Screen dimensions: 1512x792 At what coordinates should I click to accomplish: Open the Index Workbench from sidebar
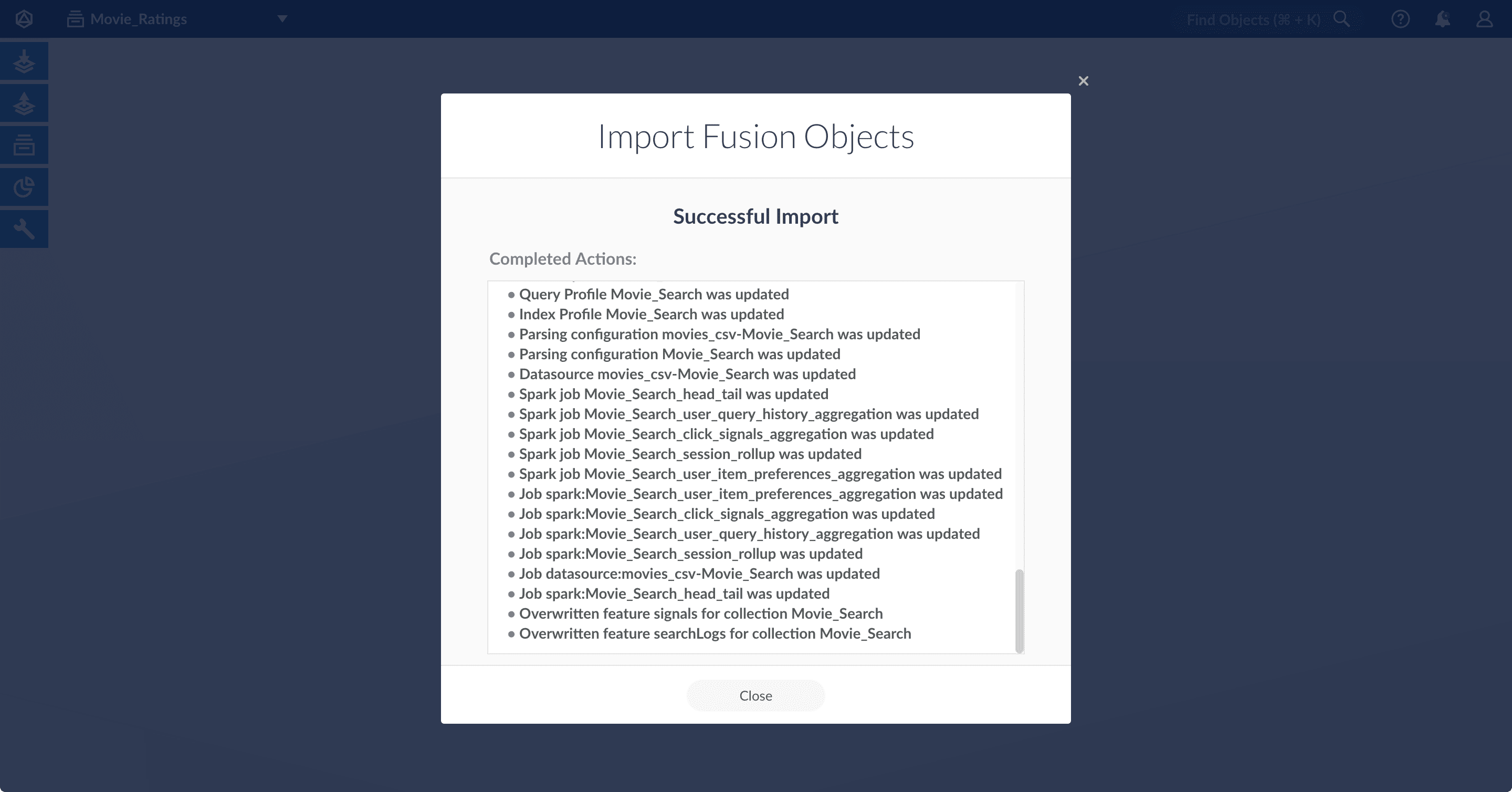click(24, 61)
